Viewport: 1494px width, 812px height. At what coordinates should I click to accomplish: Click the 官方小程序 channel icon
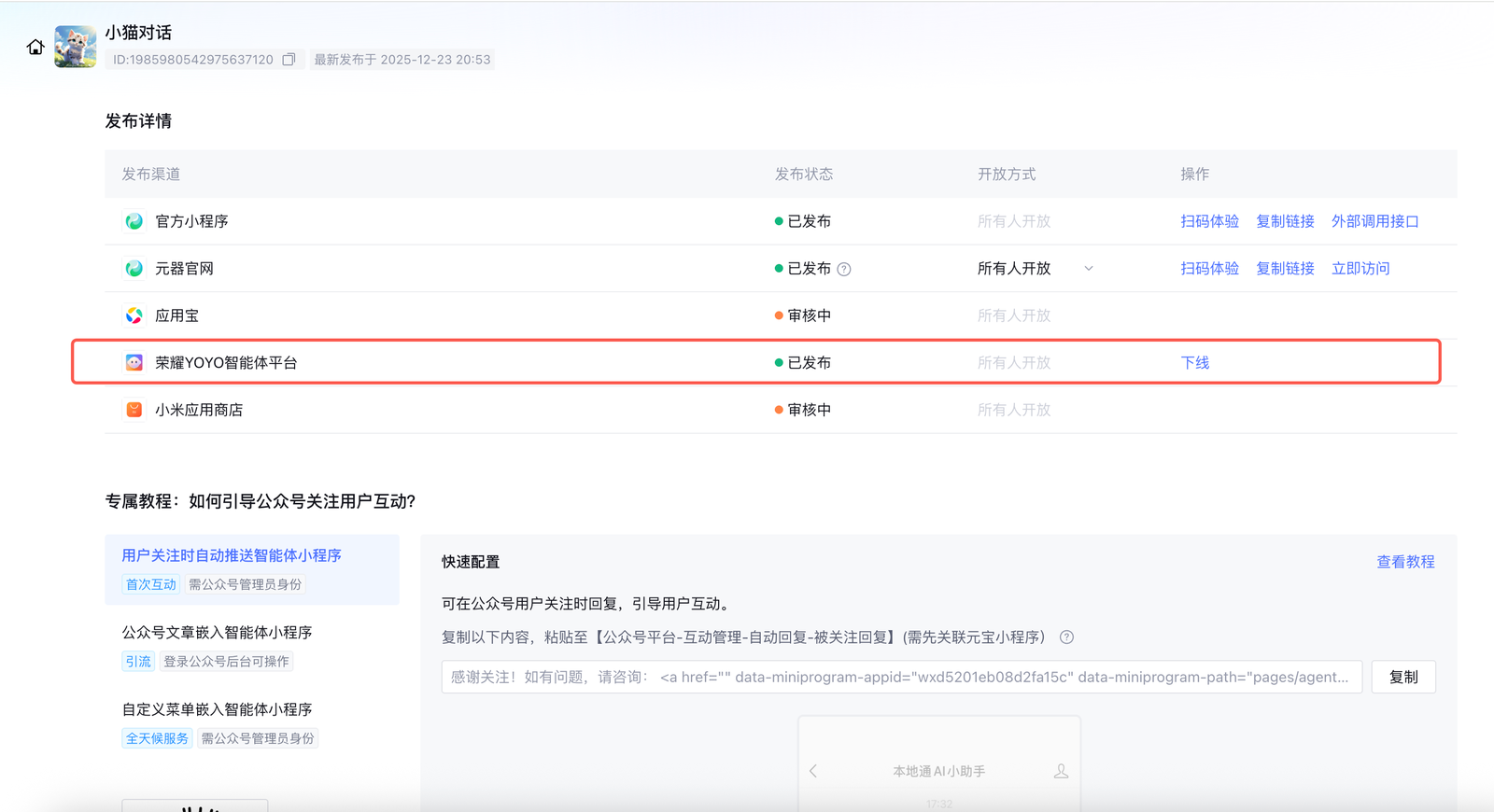coord(134,221)
